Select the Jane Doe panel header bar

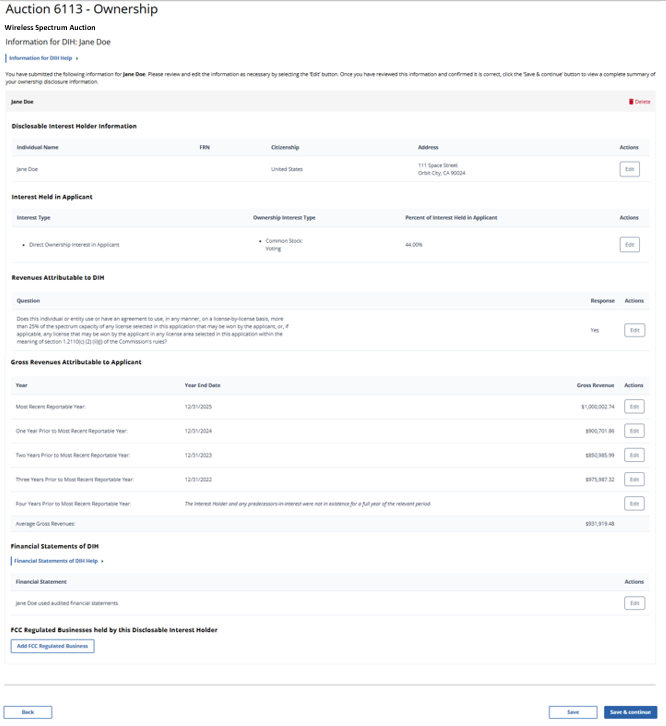(x=300, y=101)
